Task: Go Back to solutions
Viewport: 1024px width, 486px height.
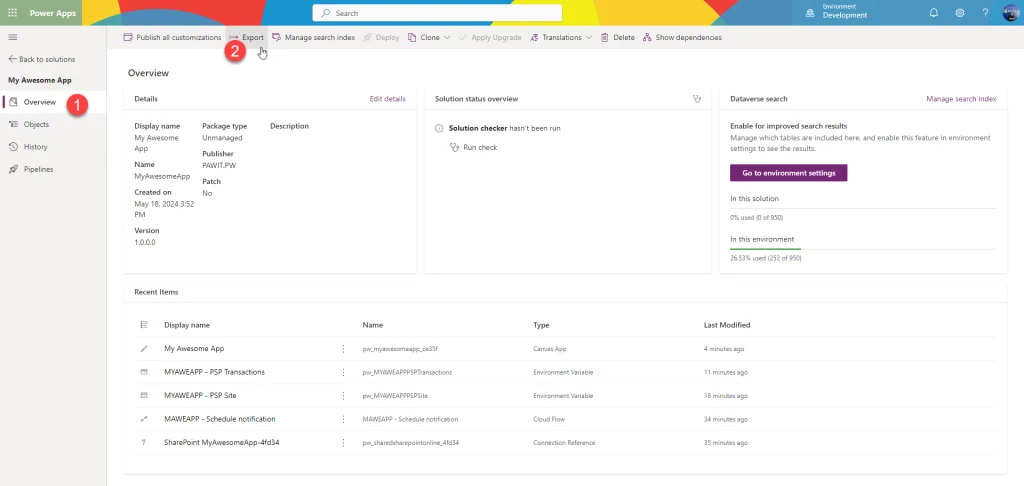Action: 42,59
